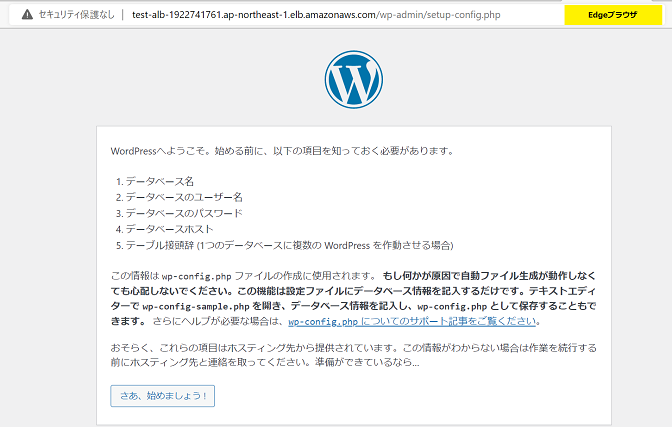Click the 'おそらく、これらの項目は' paragraph

[354, 355]
